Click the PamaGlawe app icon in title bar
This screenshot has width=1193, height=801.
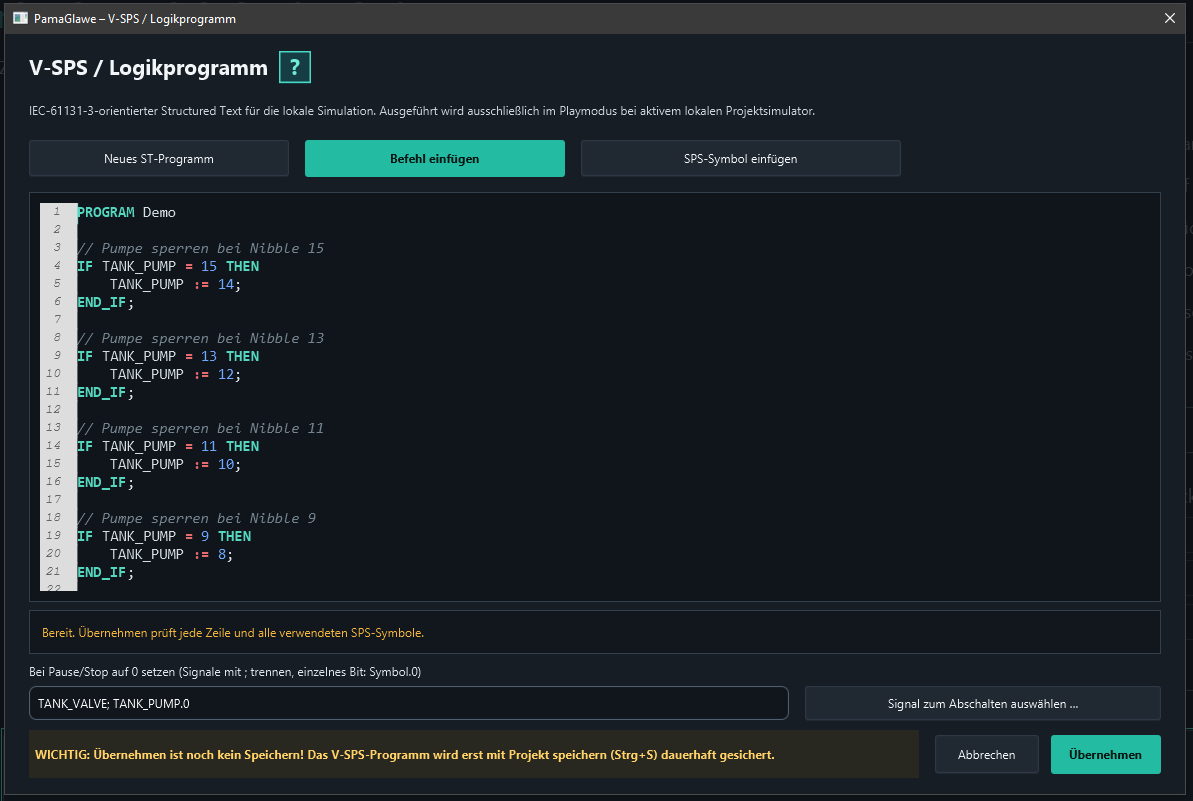pyautogui.click(x=20, y=18)
